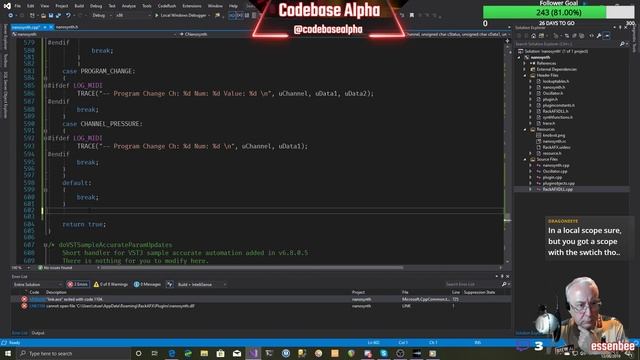Open the Debug menu
This screenshot has width=640, height=360.
[96, 6]
